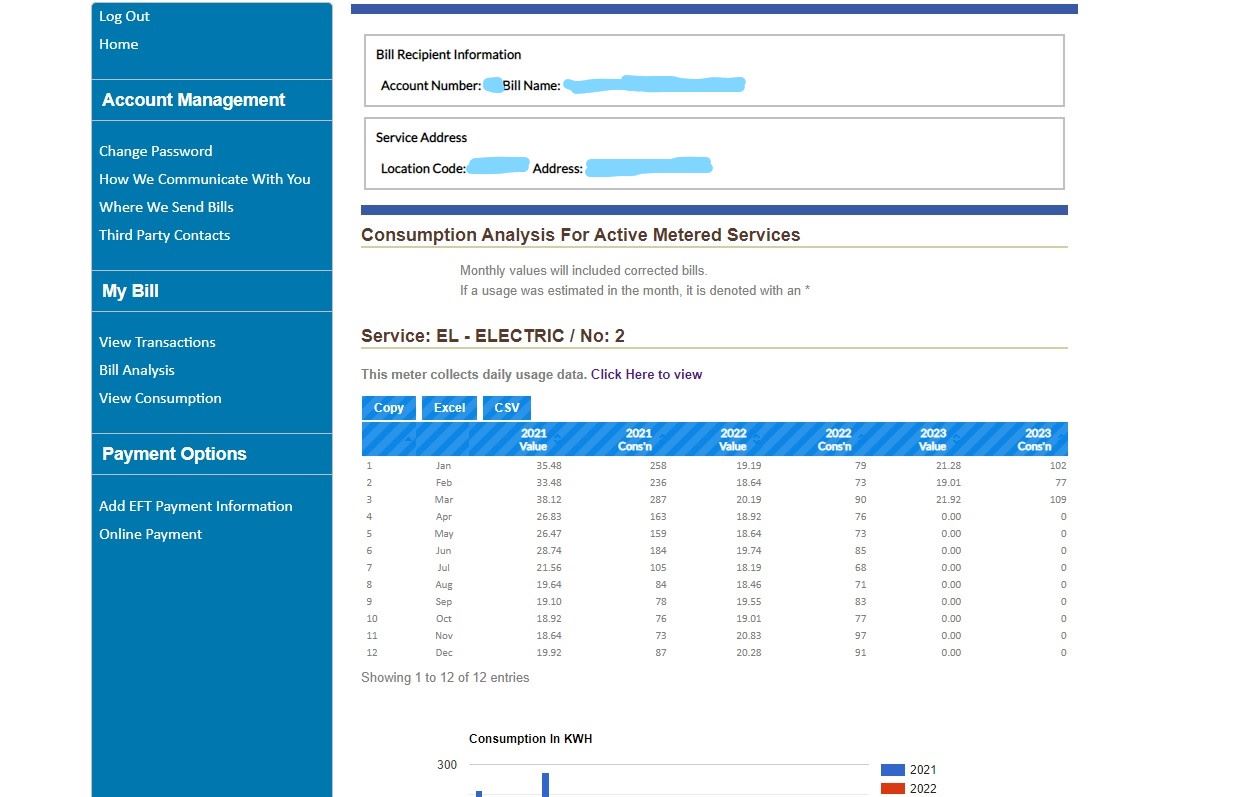Open Third Party Contacts settings
The height and width of the screenshot is (797, 1233).
[x=164, y=235]
